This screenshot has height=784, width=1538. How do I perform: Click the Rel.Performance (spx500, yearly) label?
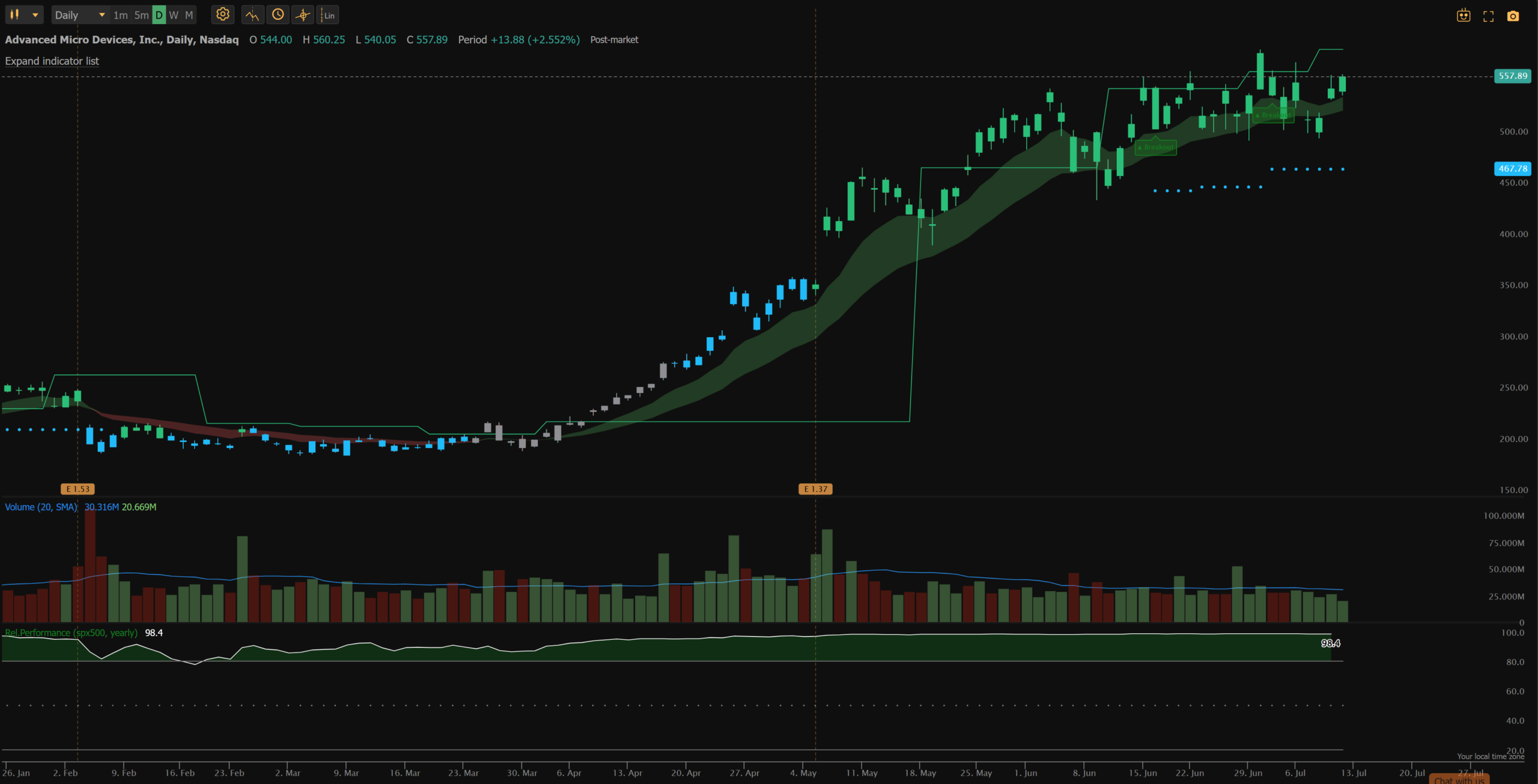click(71, 633)
